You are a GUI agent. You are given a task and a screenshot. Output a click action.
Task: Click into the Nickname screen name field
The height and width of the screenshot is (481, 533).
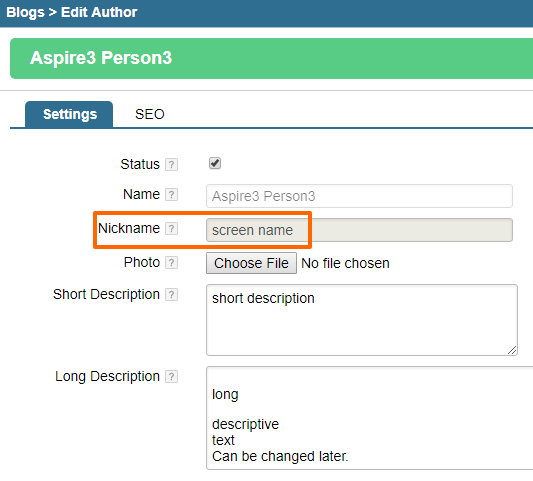(359, 230)
